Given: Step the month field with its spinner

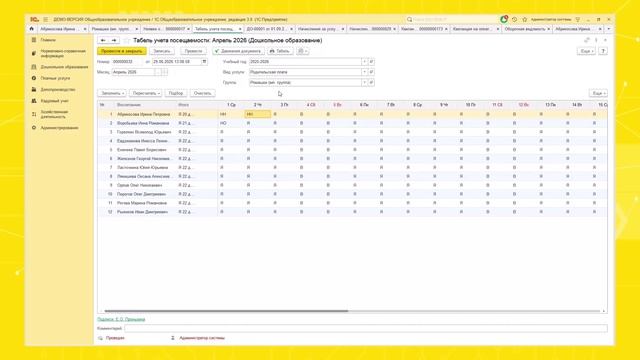Looking at the screenshot, I should tap(164, 72).
